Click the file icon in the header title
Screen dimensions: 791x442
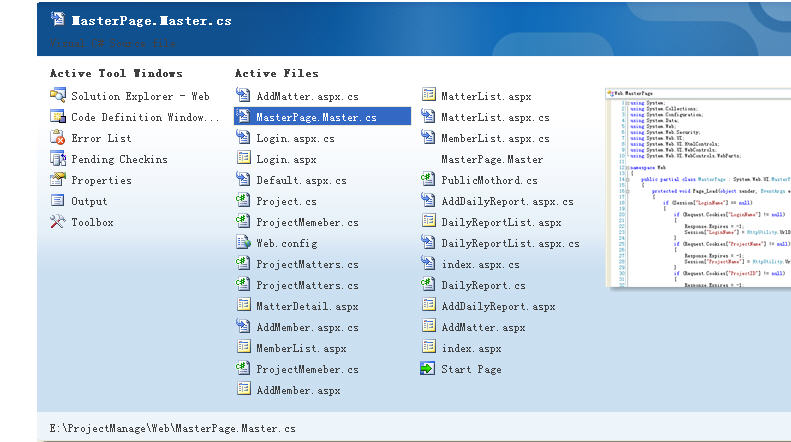(x=58, y=19)
